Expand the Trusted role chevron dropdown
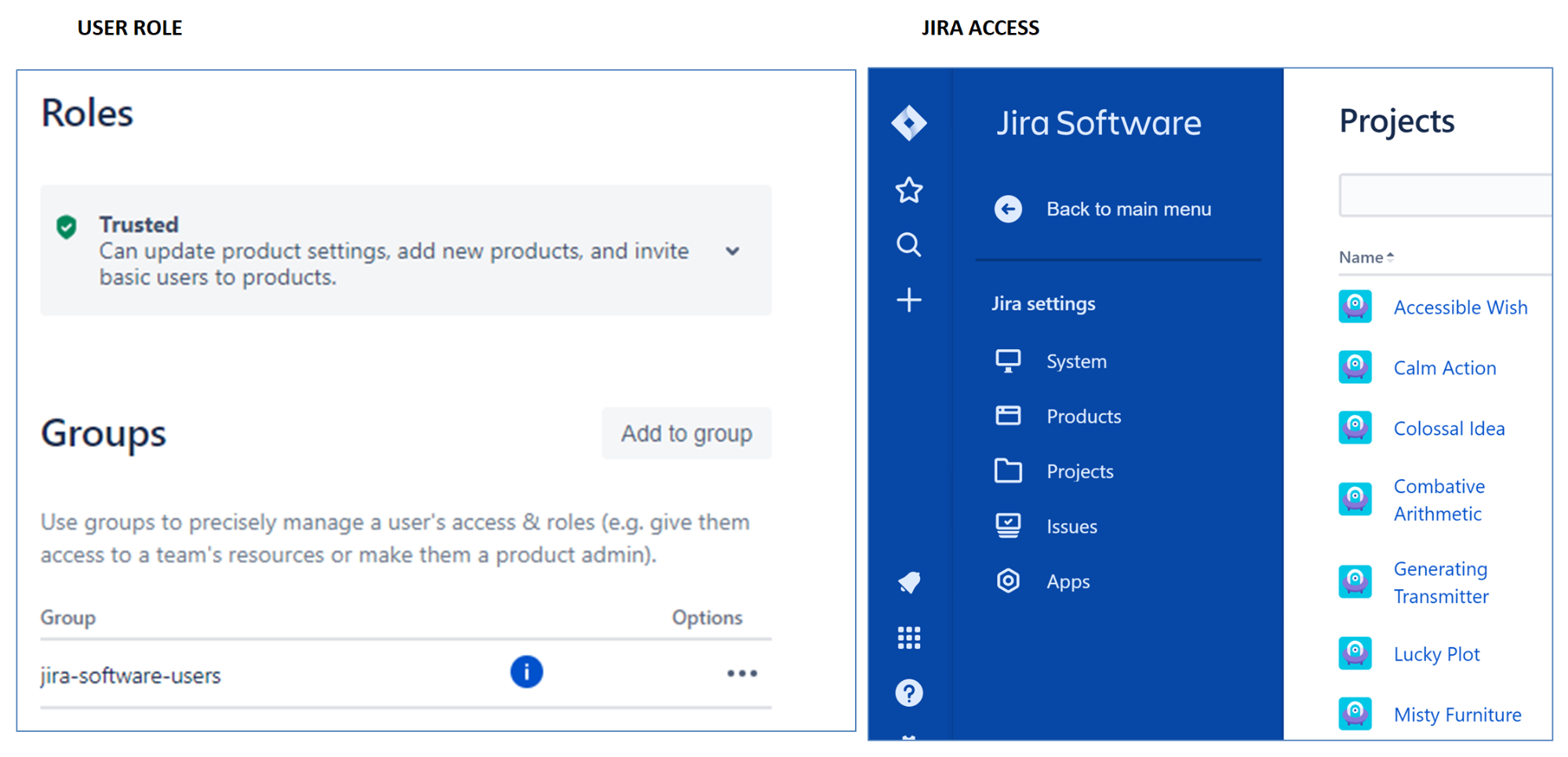Image resolution: width=1568 pixels, height=757 pixels. [733, 251]
